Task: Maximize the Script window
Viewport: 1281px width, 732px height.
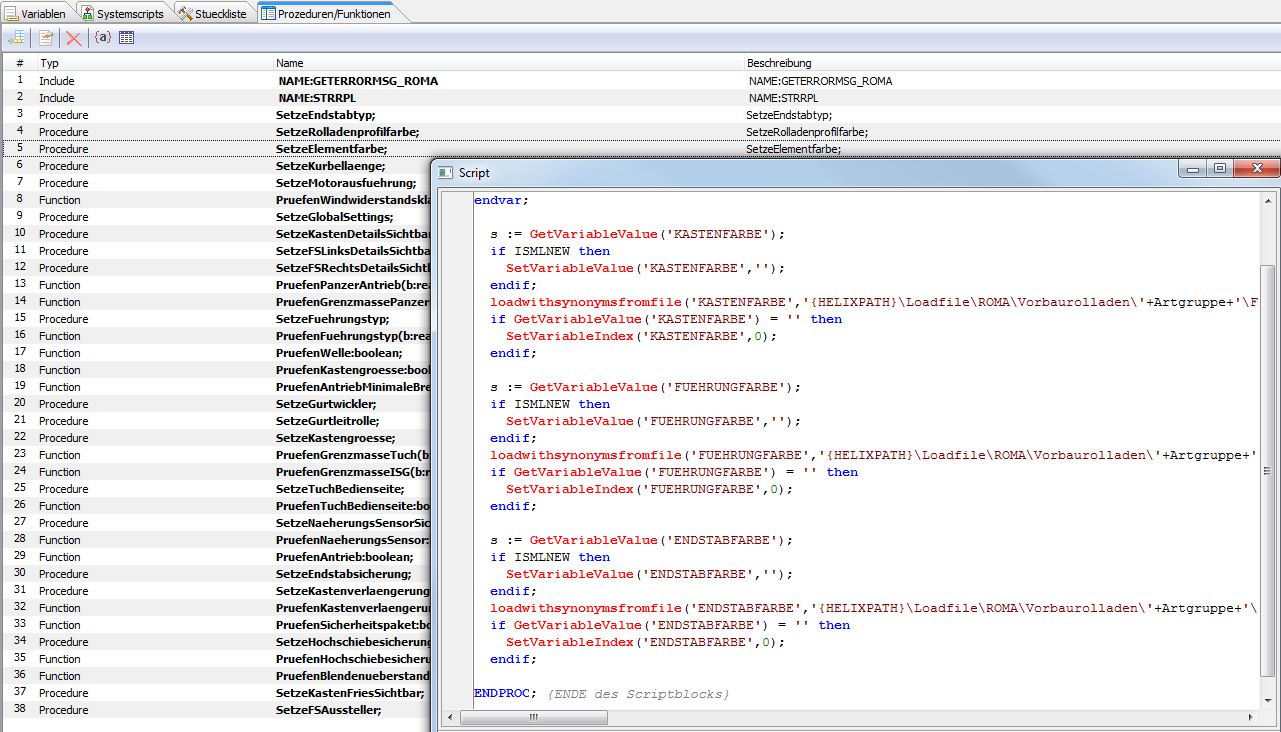Action: click(x=1219, y=169)
